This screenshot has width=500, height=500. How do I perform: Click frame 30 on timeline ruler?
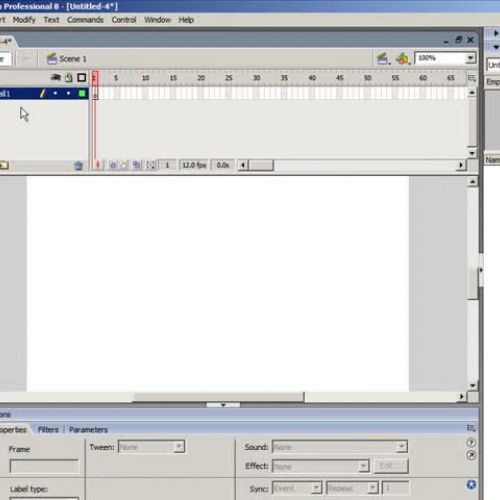pos(256,78)
